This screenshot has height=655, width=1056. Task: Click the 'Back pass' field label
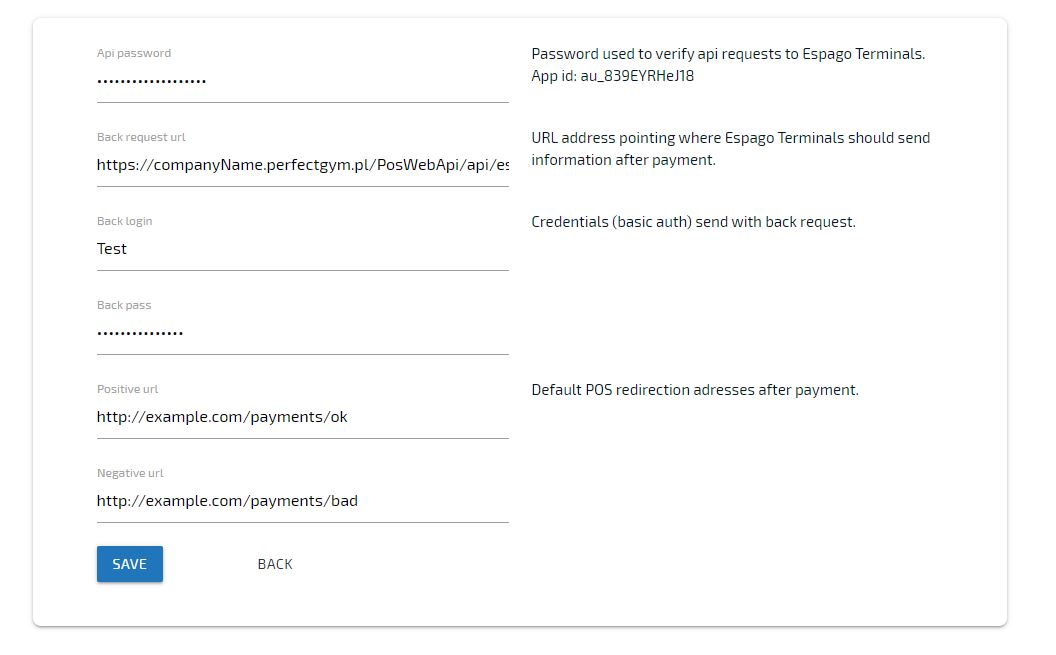click(124, 305)
